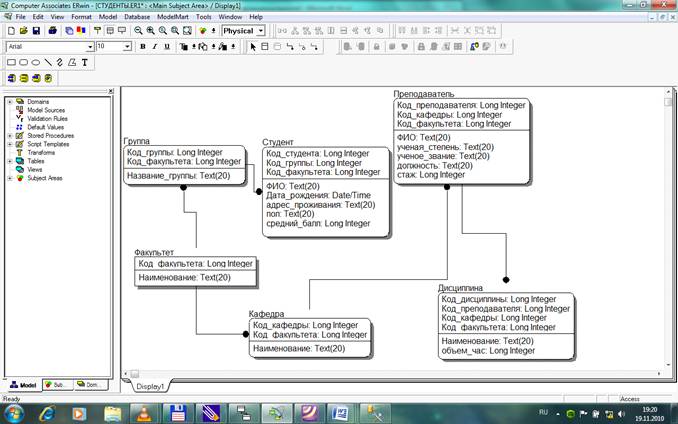Click the Print icon in toolbar
Screen dimensions: 678x424
tap(53, 31)
